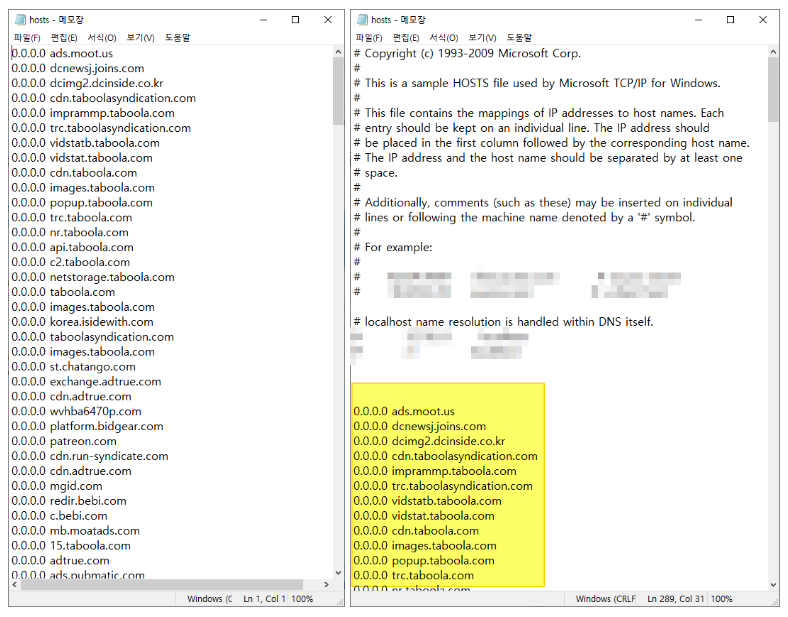The height and width of the screenshot is (617, 788).
Task: Click '100%' zoom in left window status bar
Action: click(302, 598)
